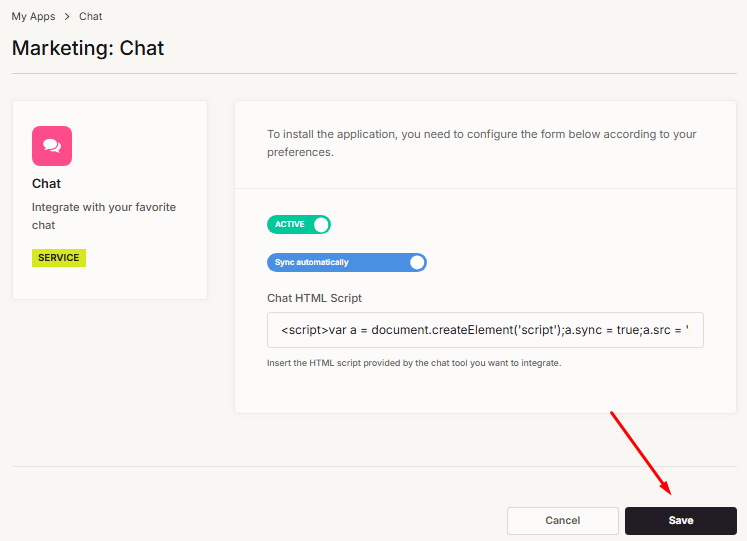Viewport: 747px width, 541px height.
Task: Click the divider line above Cancel and Save
Action: (x=373, y=466)
